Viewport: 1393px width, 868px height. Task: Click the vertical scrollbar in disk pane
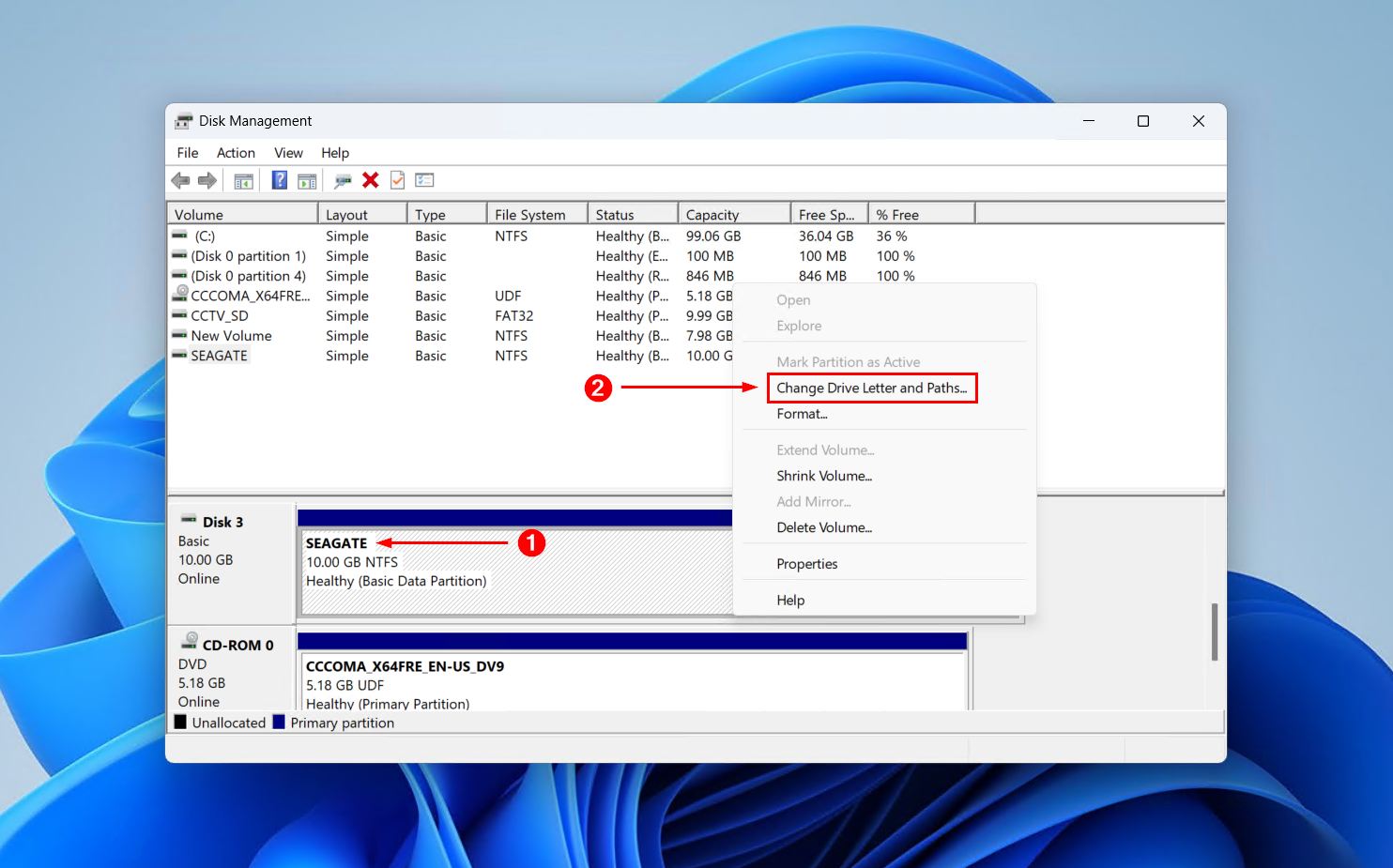[x=1215, y=632]
